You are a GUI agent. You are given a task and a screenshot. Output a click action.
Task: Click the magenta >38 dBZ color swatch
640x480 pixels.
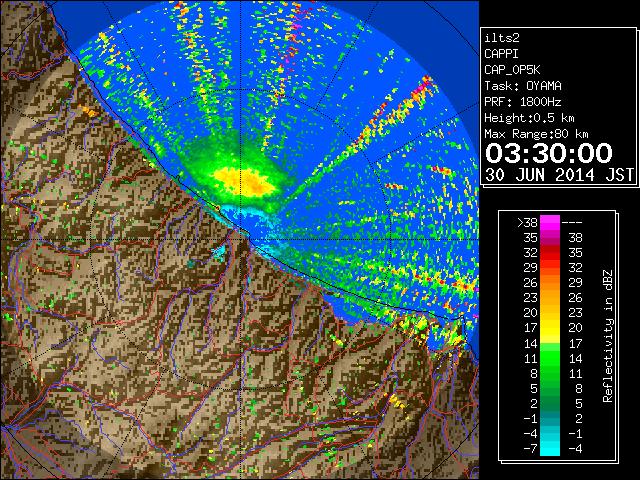[x=550, y=223]
